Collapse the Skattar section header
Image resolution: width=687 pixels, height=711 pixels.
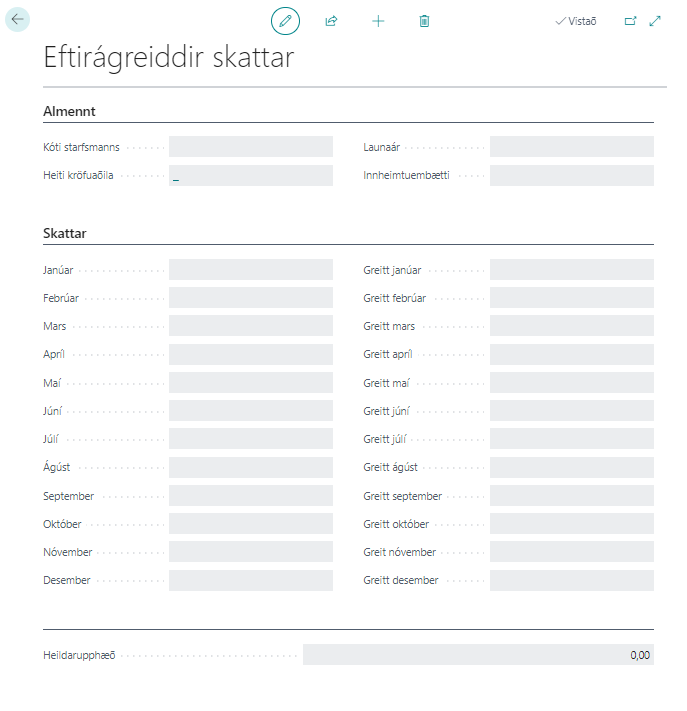tap(65, 233)
